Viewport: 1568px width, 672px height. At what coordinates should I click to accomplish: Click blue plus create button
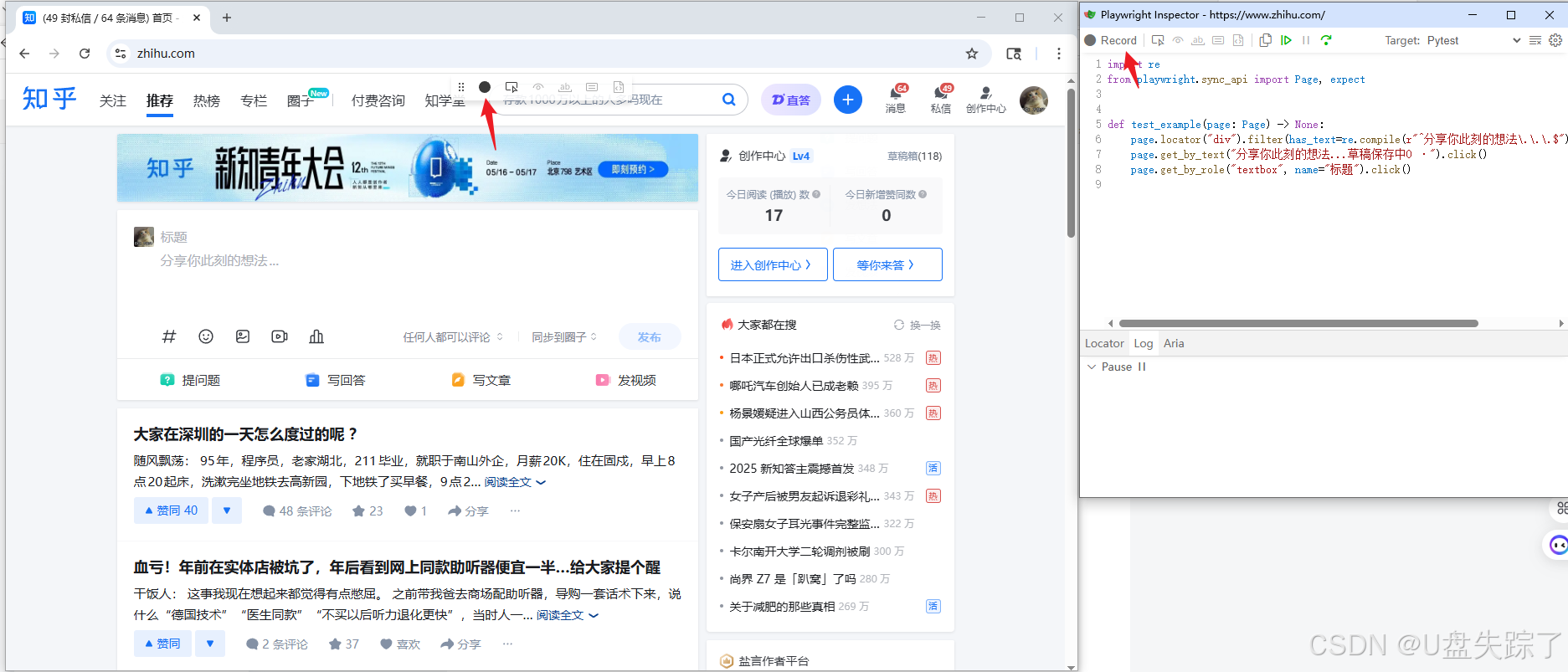(x=848, y=100)
